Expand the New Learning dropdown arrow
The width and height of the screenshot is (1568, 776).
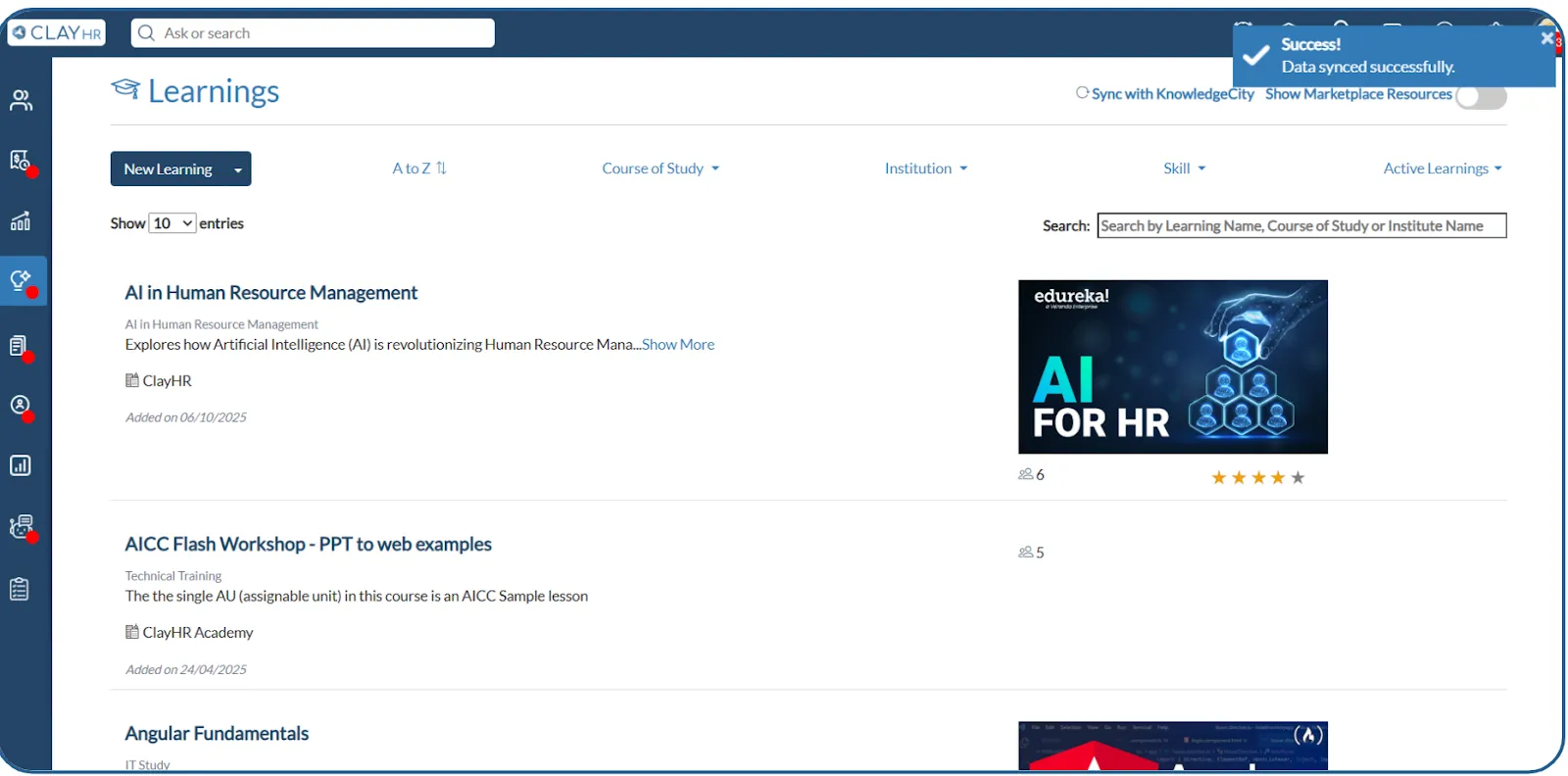pyautogui.click(x=237, y=170)
